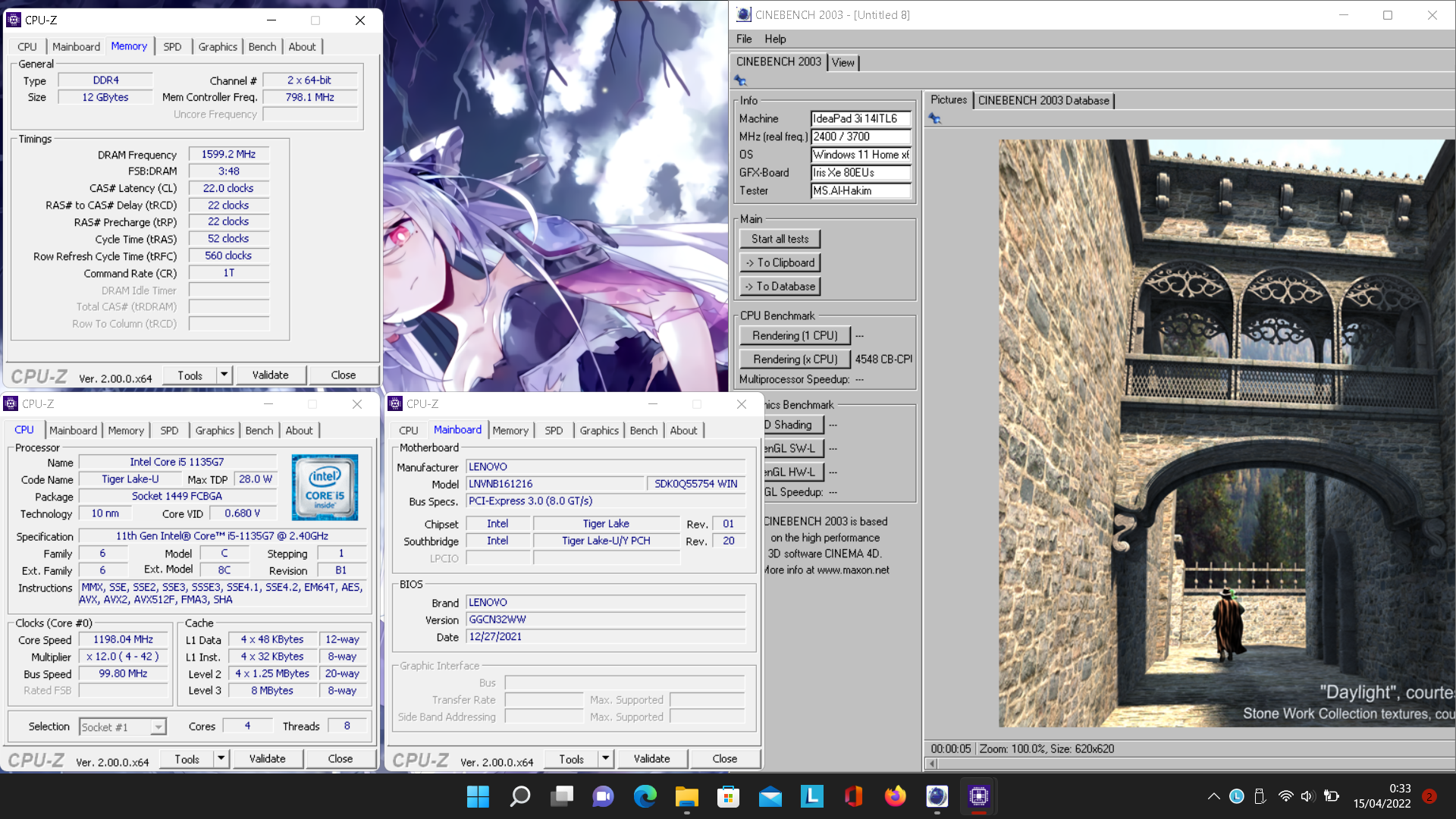Click 4548 CB-CPU score text
The width and height of the screenshot is (1456, 819).
(883, 359)
